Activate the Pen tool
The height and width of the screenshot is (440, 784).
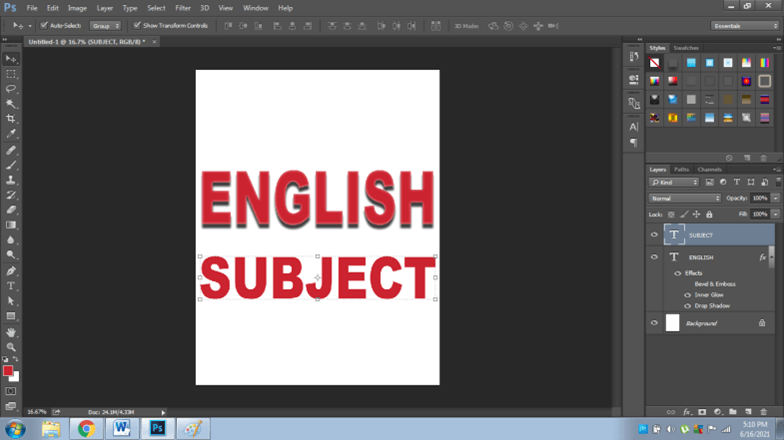point(11,271)
